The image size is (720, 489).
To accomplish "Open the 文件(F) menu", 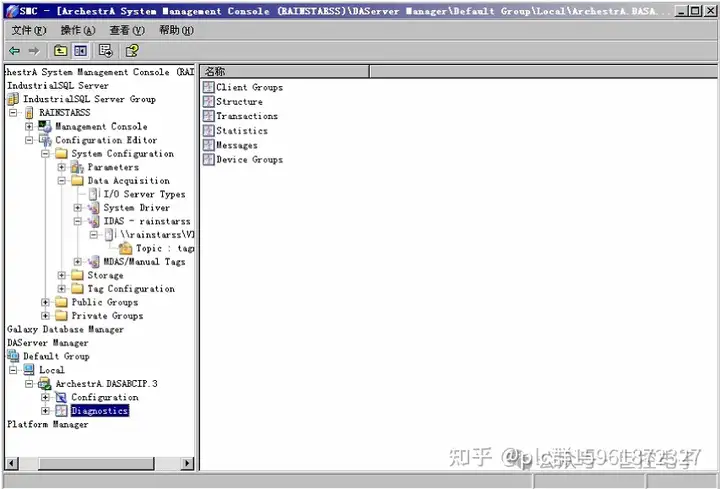I will 28,30.
